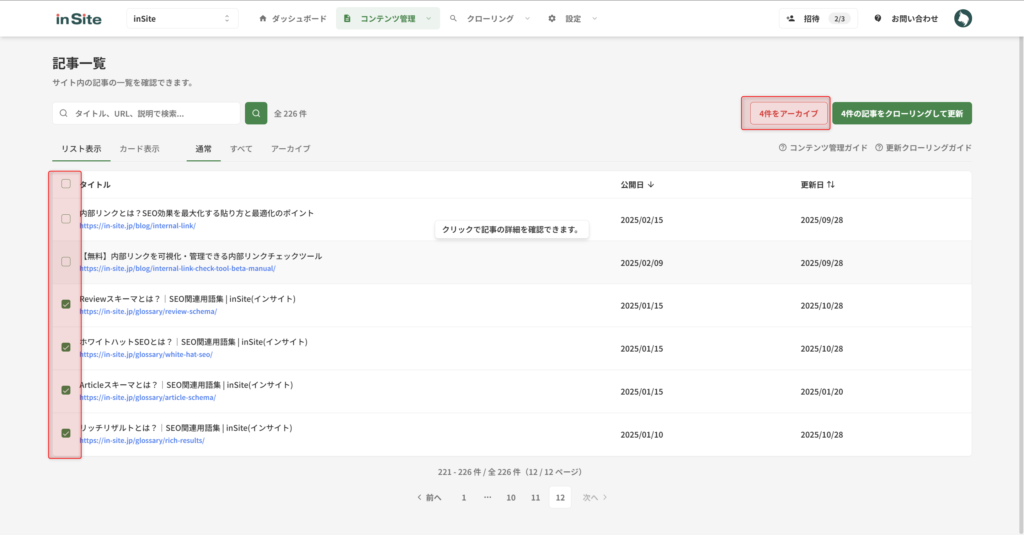Open the glossary/rich-results URL

142,441
